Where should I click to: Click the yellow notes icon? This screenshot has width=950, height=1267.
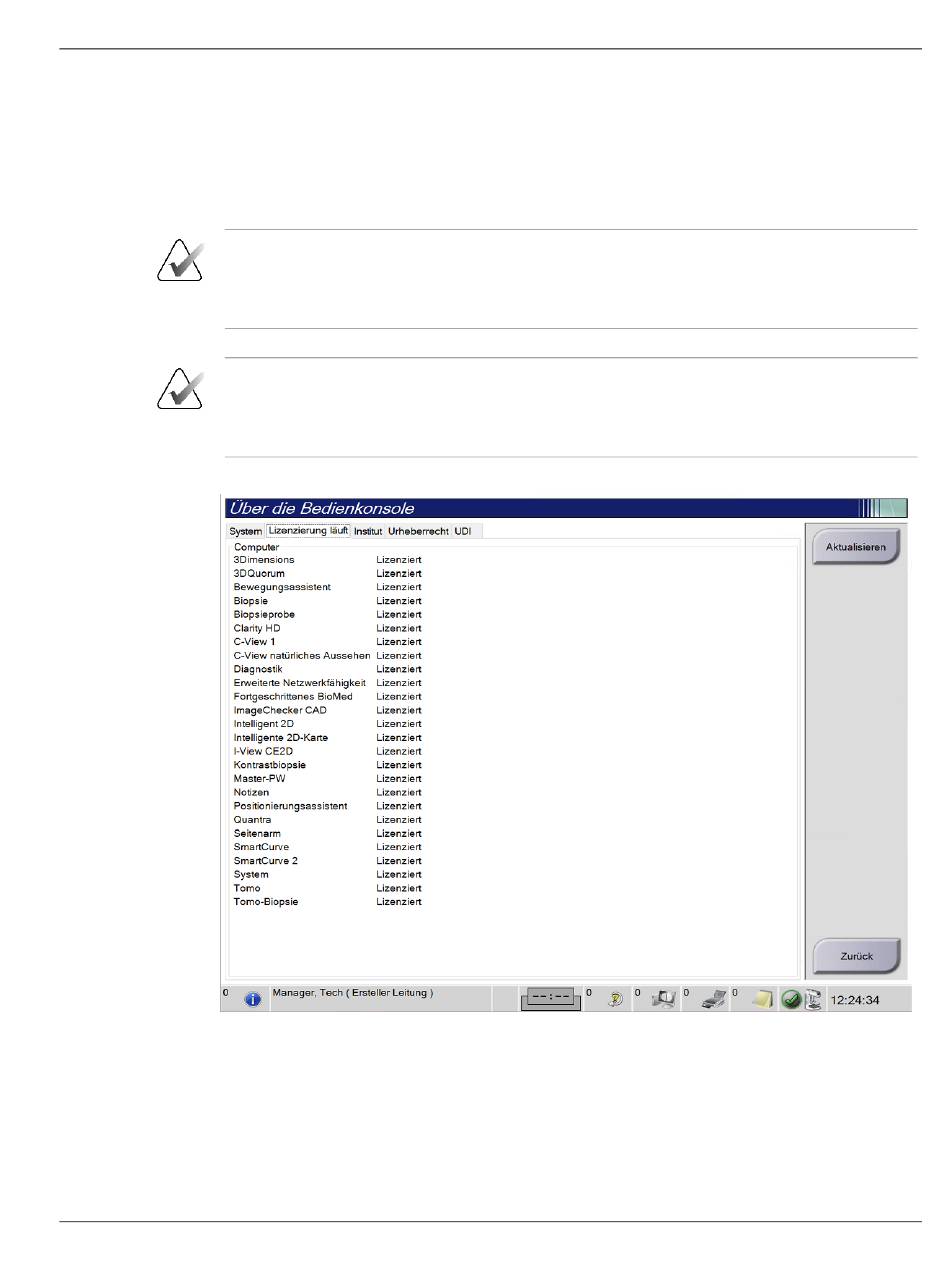point(763,999)
